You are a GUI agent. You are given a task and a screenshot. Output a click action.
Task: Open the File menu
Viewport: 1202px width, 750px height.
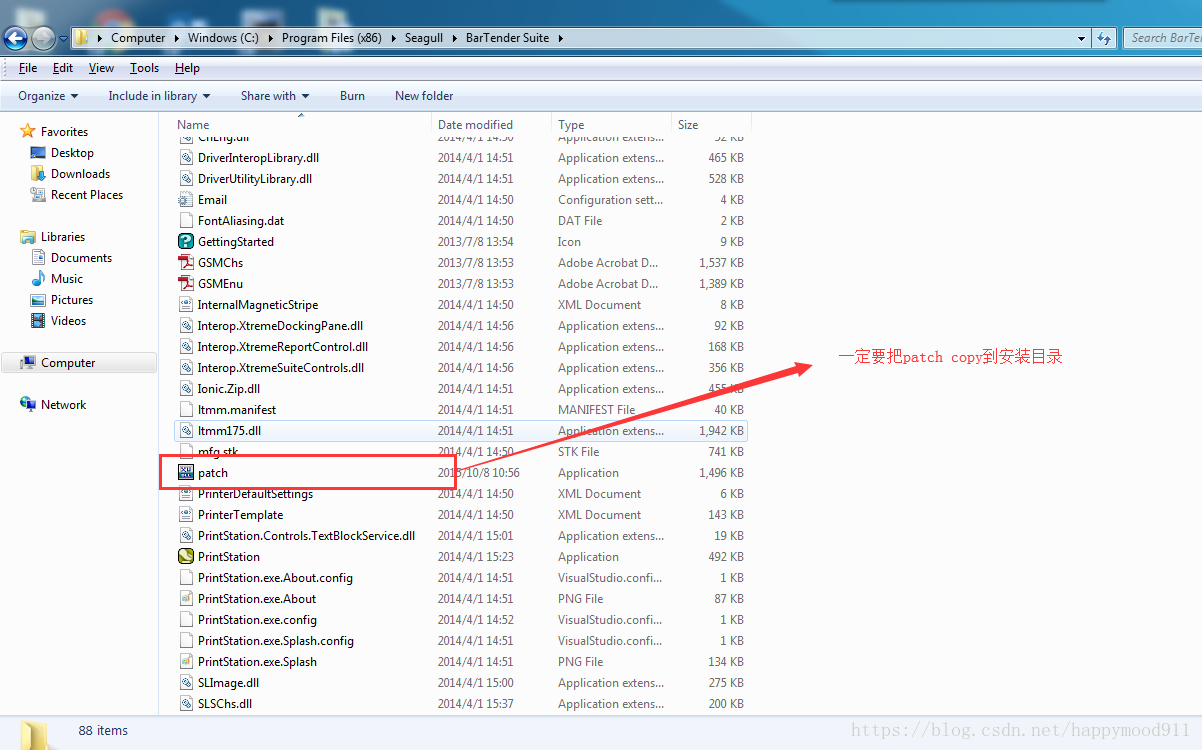pyautogui.click(x=28, y=68)
